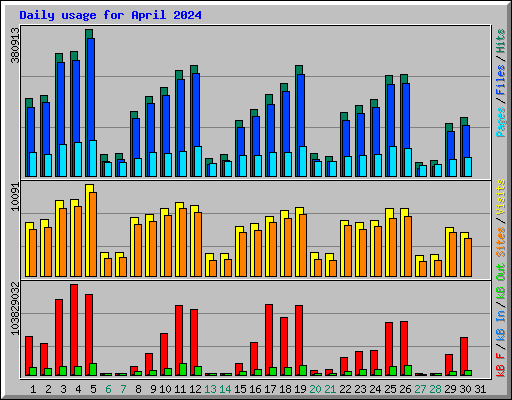
Task: Click weekend day 6 on the x-axis
Action: [108, 389]
